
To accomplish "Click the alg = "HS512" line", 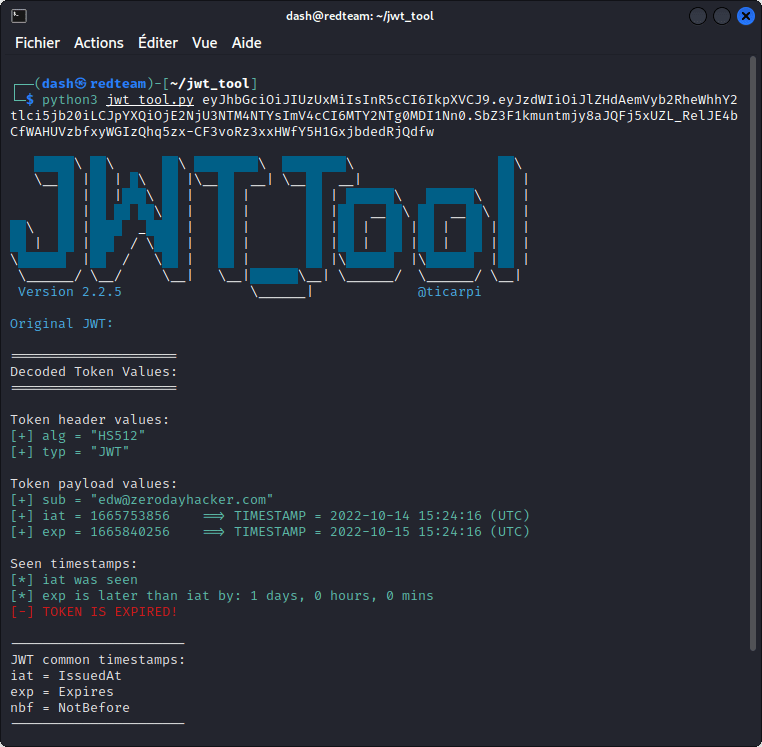I will pyautogui.click(x=78, y=435).
